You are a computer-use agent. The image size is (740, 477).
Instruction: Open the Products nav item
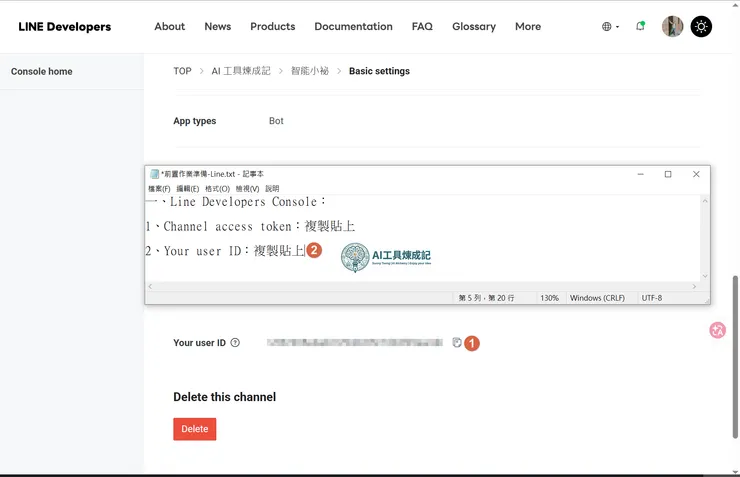(x=273, y=26)
